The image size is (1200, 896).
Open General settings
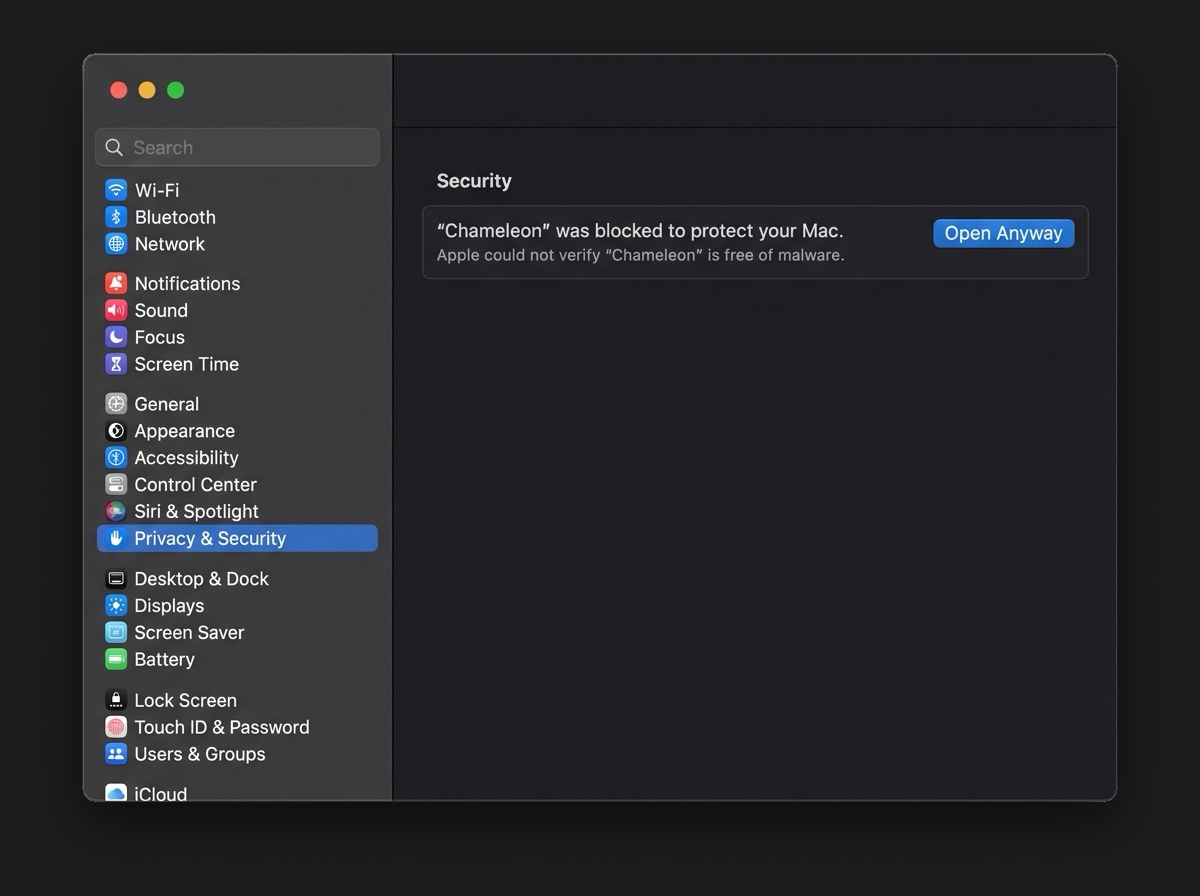(x=167, y=404)
